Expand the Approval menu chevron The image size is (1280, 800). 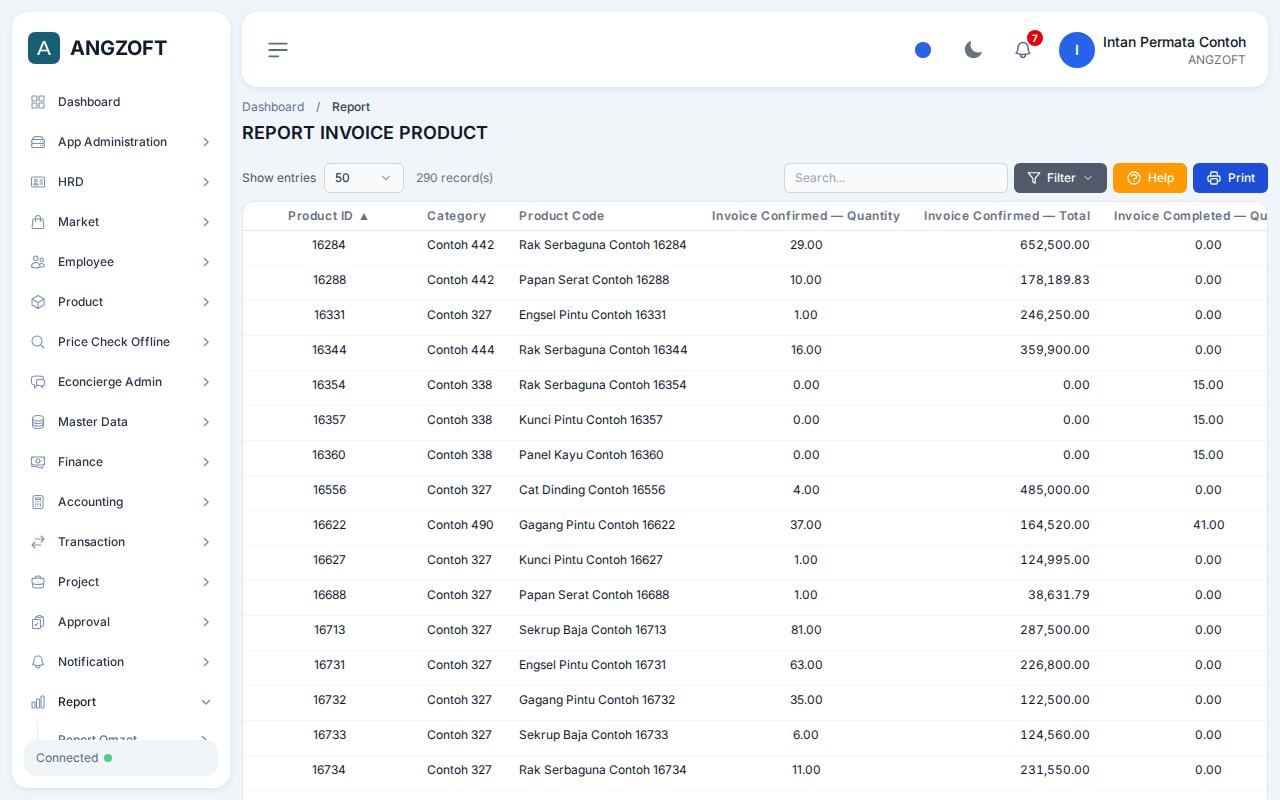[206, 622]
